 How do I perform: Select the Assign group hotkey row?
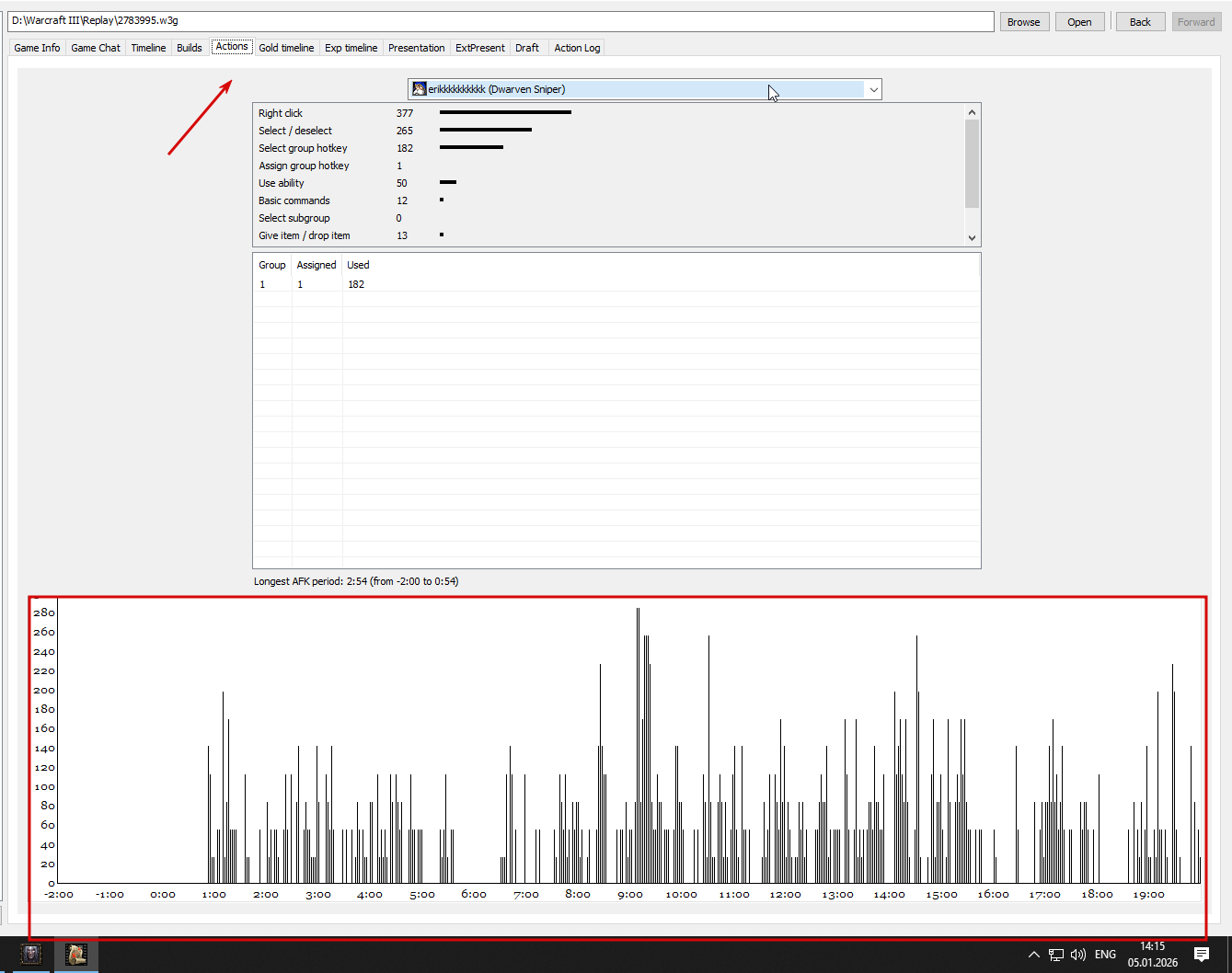[x=608, y=166]
